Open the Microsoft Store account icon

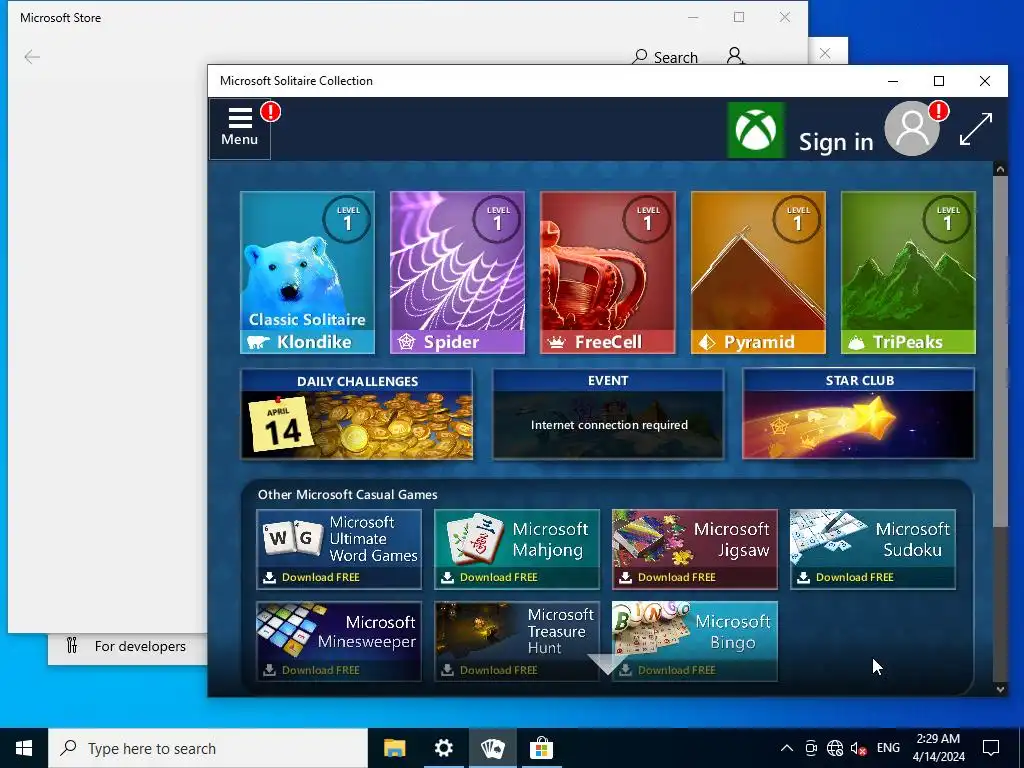tap(735, 56)
